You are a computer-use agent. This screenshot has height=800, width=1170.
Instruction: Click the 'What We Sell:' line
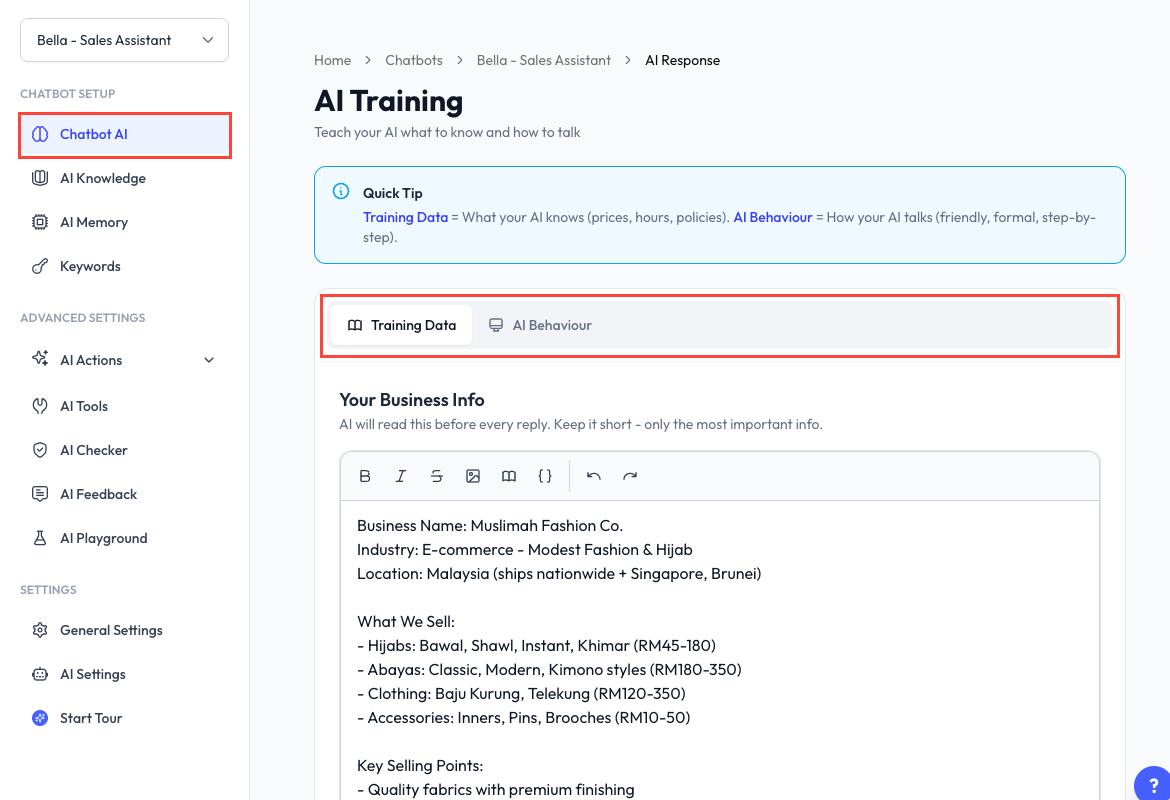(x=406, y=622)
